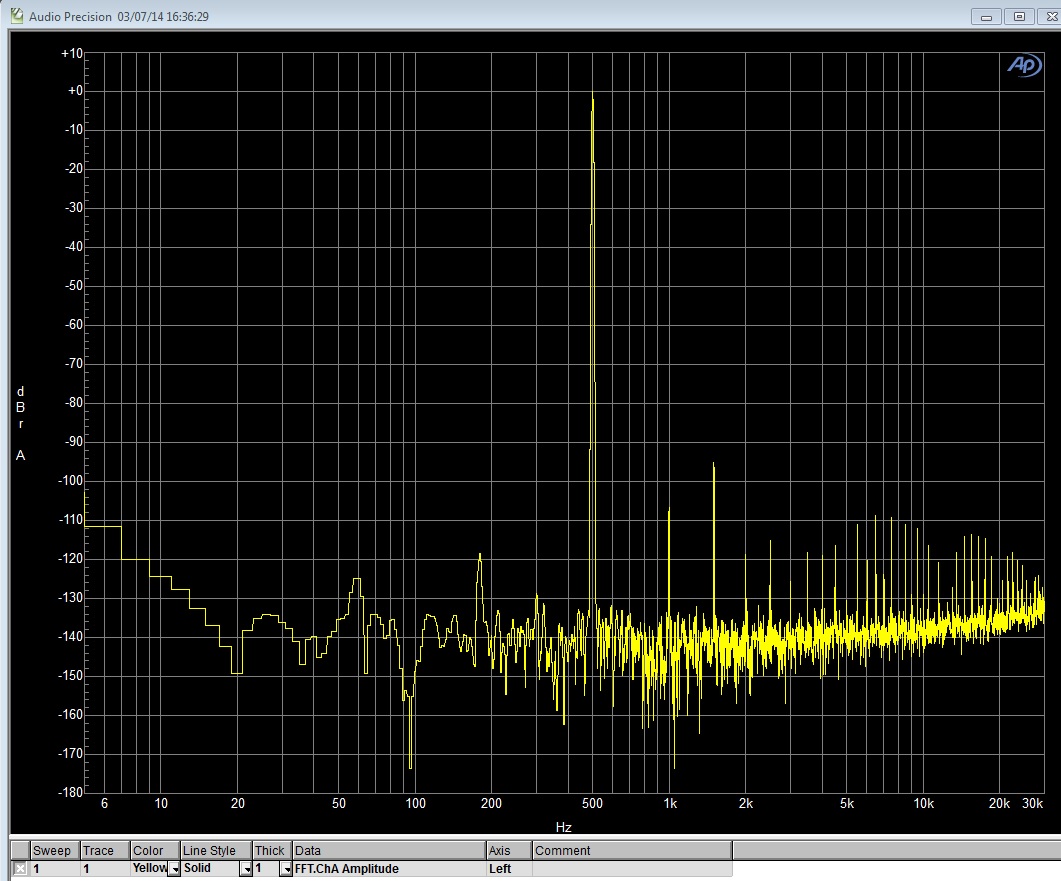1061x881 pixels.
Task: Click the Hz x-axis label
Action: coord(564,827)
